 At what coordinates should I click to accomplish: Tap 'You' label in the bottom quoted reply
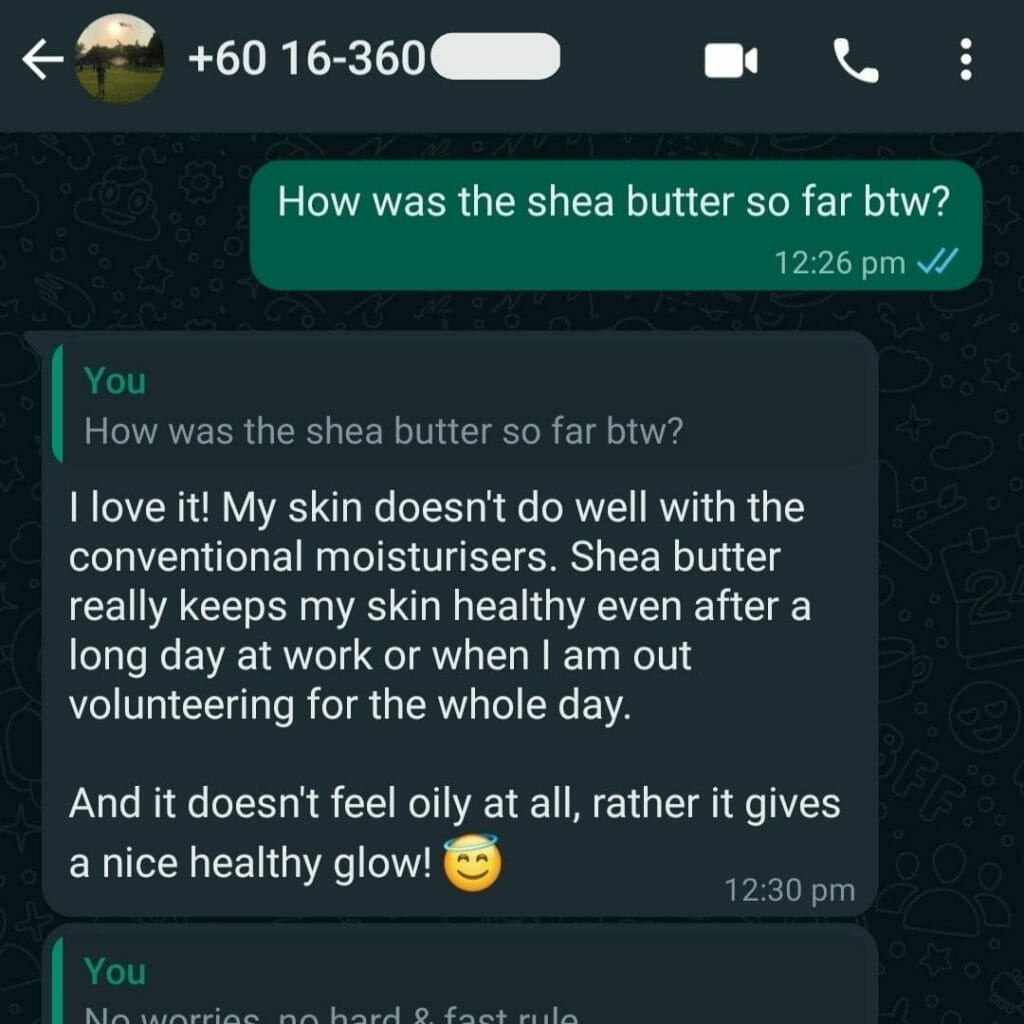pos(115,970)
